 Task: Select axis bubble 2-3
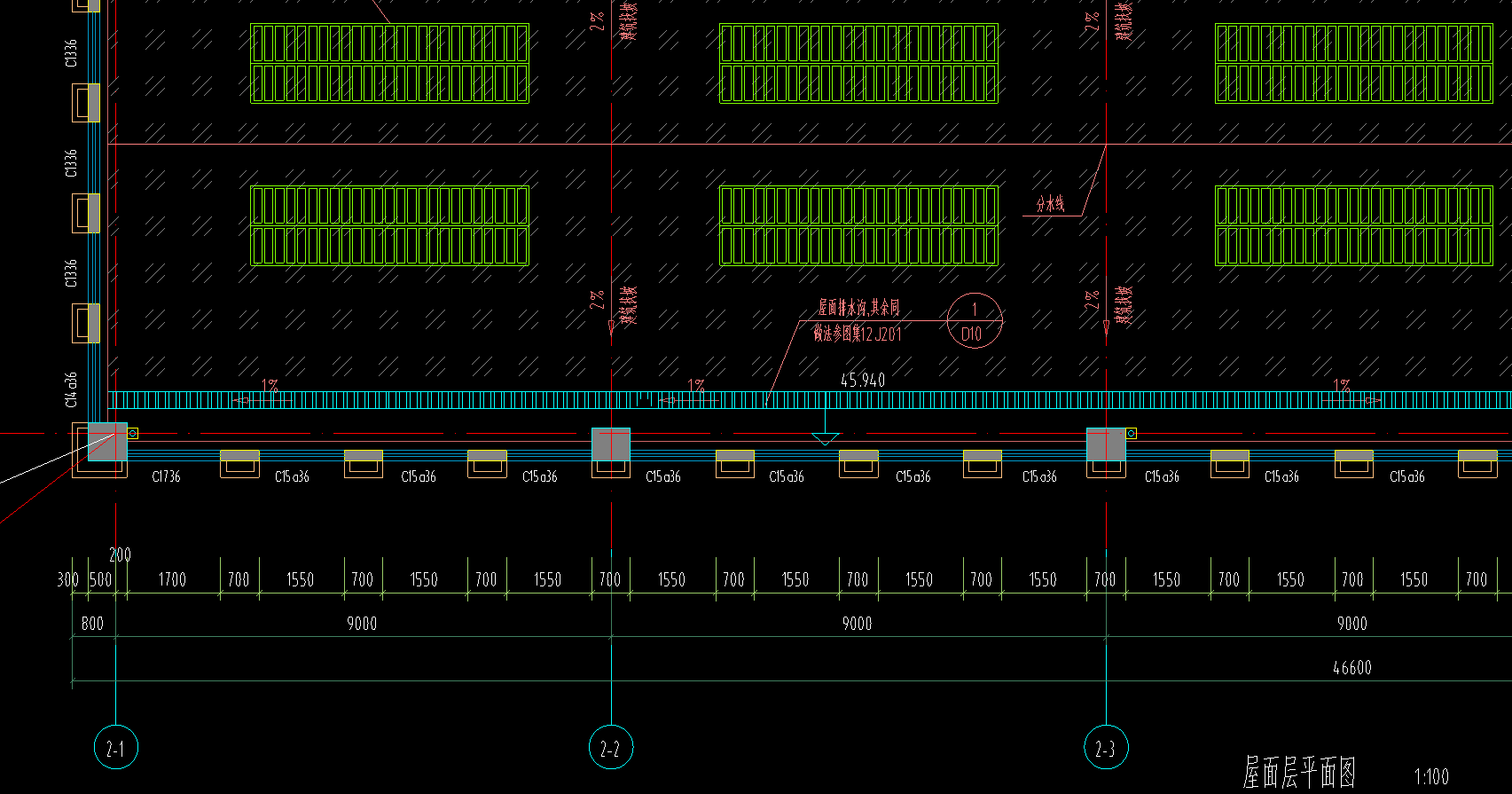coord(1106,748)
